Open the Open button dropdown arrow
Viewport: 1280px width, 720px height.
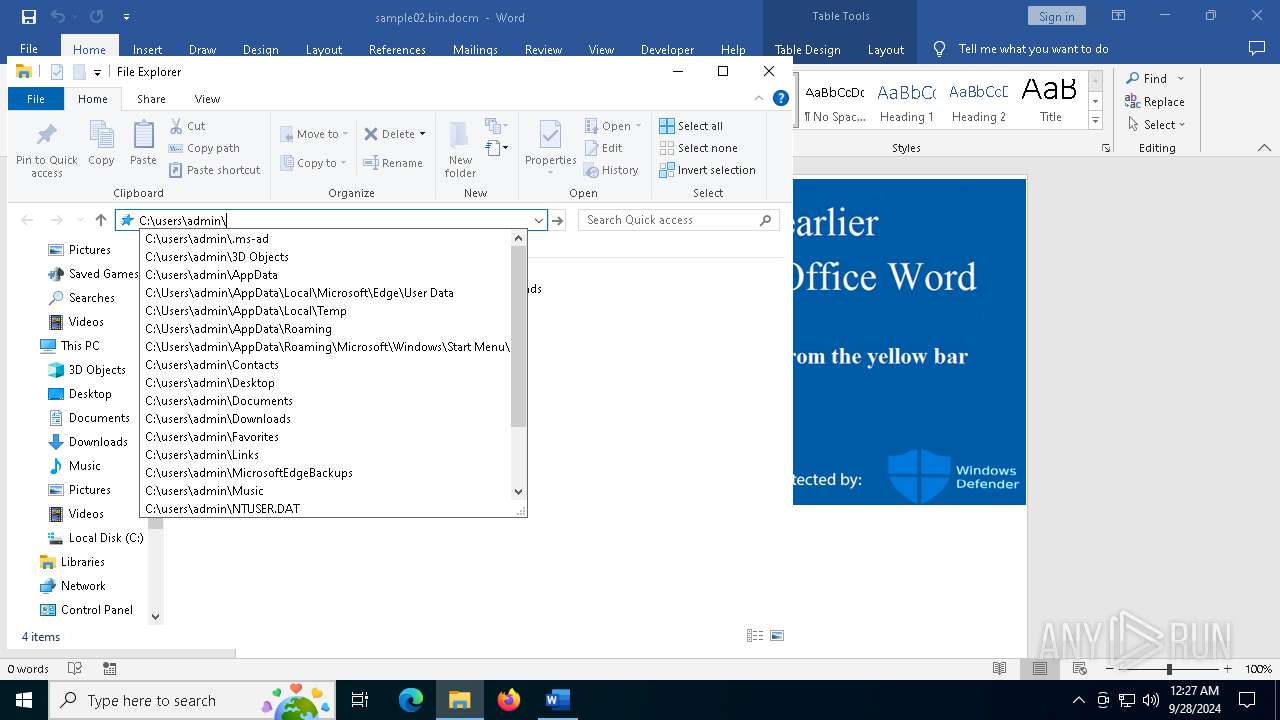(638, 126)
